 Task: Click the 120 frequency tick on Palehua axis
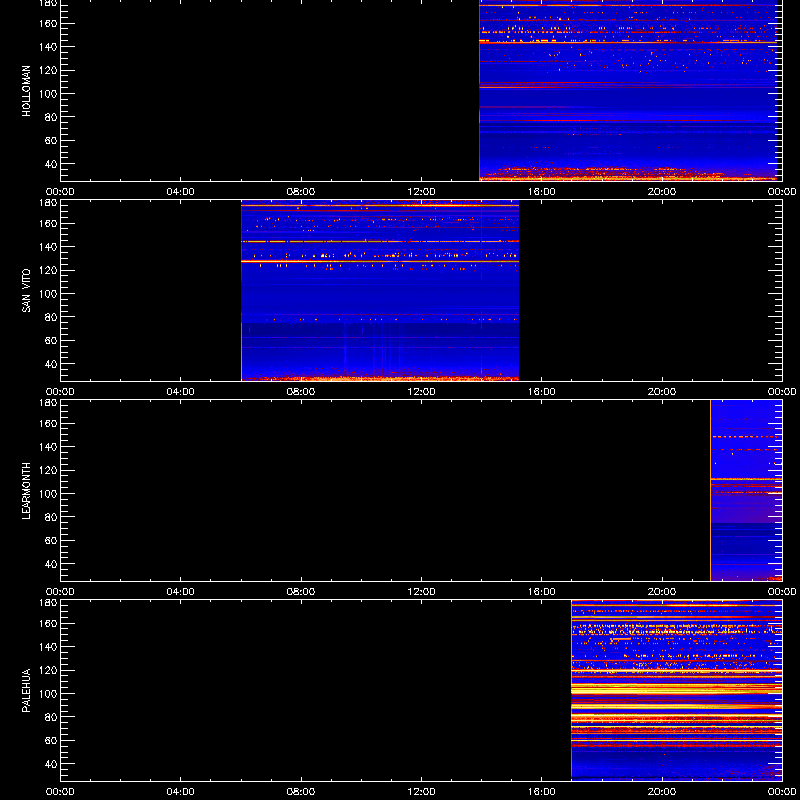[x=50, y=670]
